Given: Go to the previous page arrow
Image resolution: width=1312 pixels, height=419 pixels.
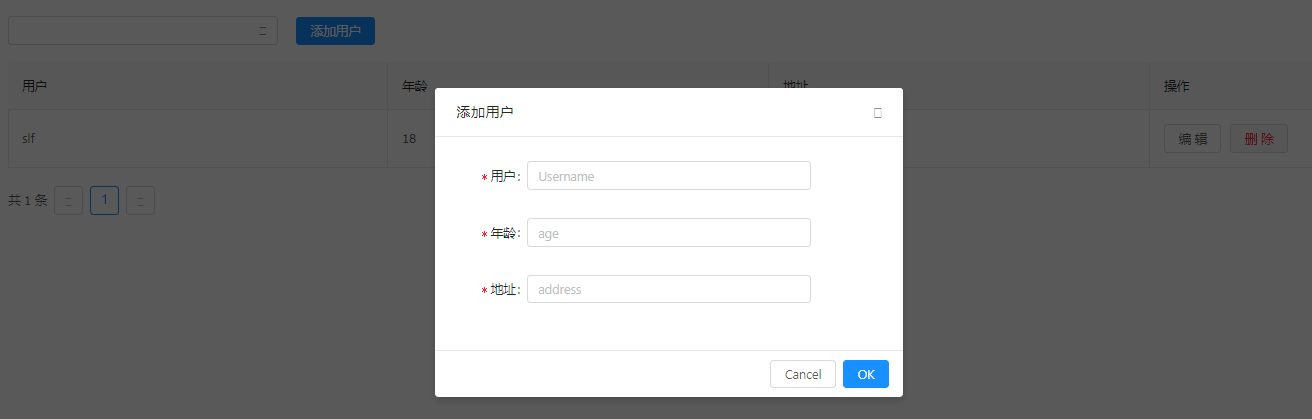Looking at the screenshot, I should pos(68,201).
